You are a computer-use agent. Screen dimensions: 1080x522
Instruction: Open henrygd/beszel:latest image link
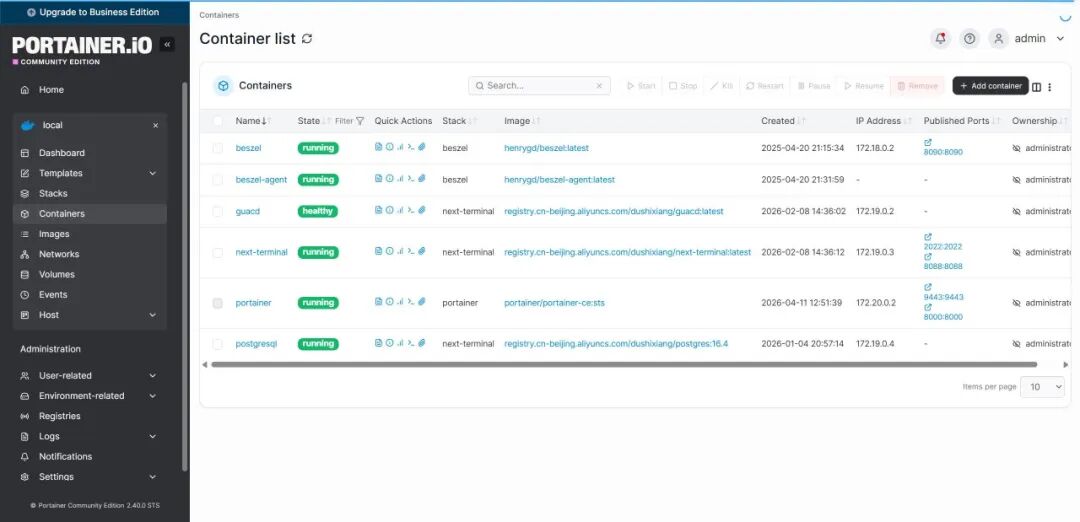click(546, 148)
